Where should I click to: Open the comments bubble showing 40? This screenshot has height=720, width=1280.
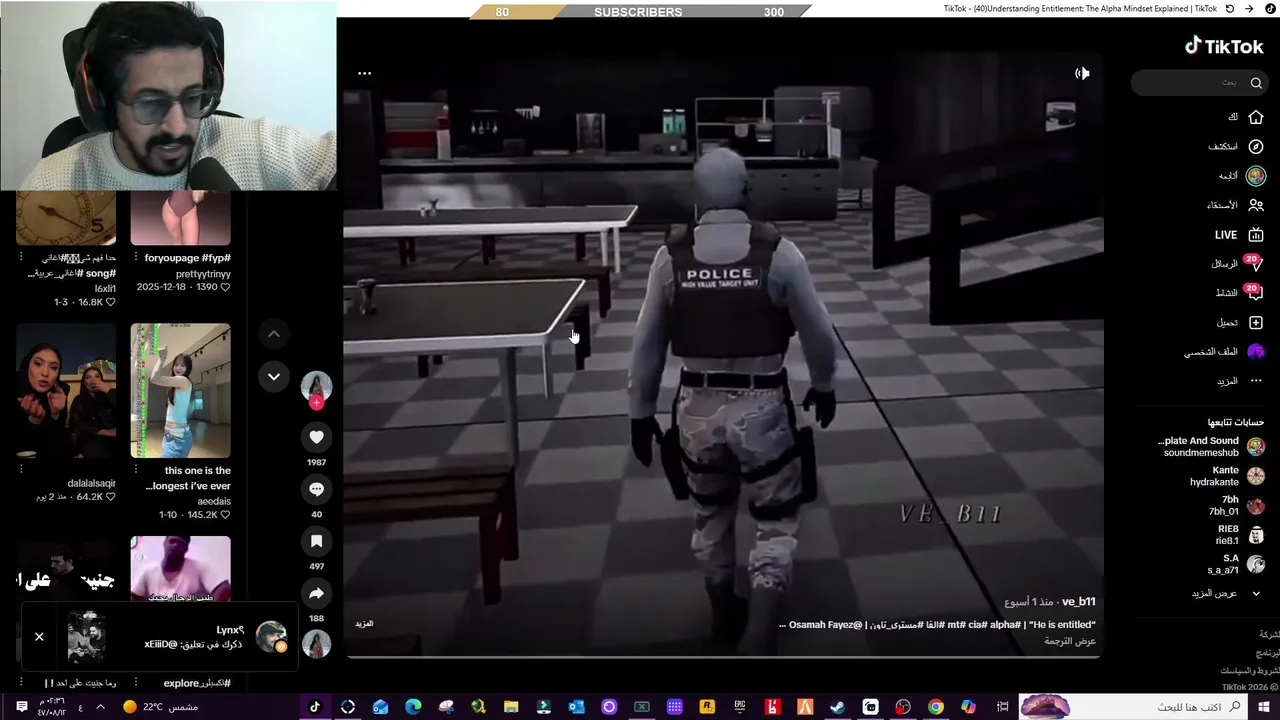pyautogui.click(x=316, y=489)
